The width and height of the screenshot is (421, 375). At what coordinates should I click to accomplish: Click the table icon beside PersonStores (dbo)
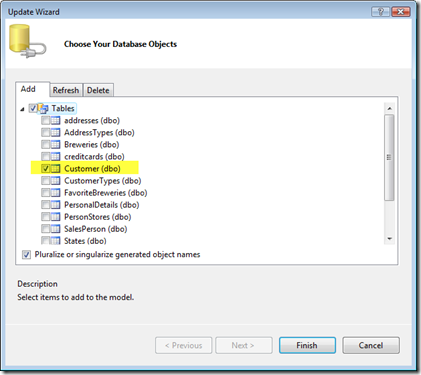pos(56,217)
